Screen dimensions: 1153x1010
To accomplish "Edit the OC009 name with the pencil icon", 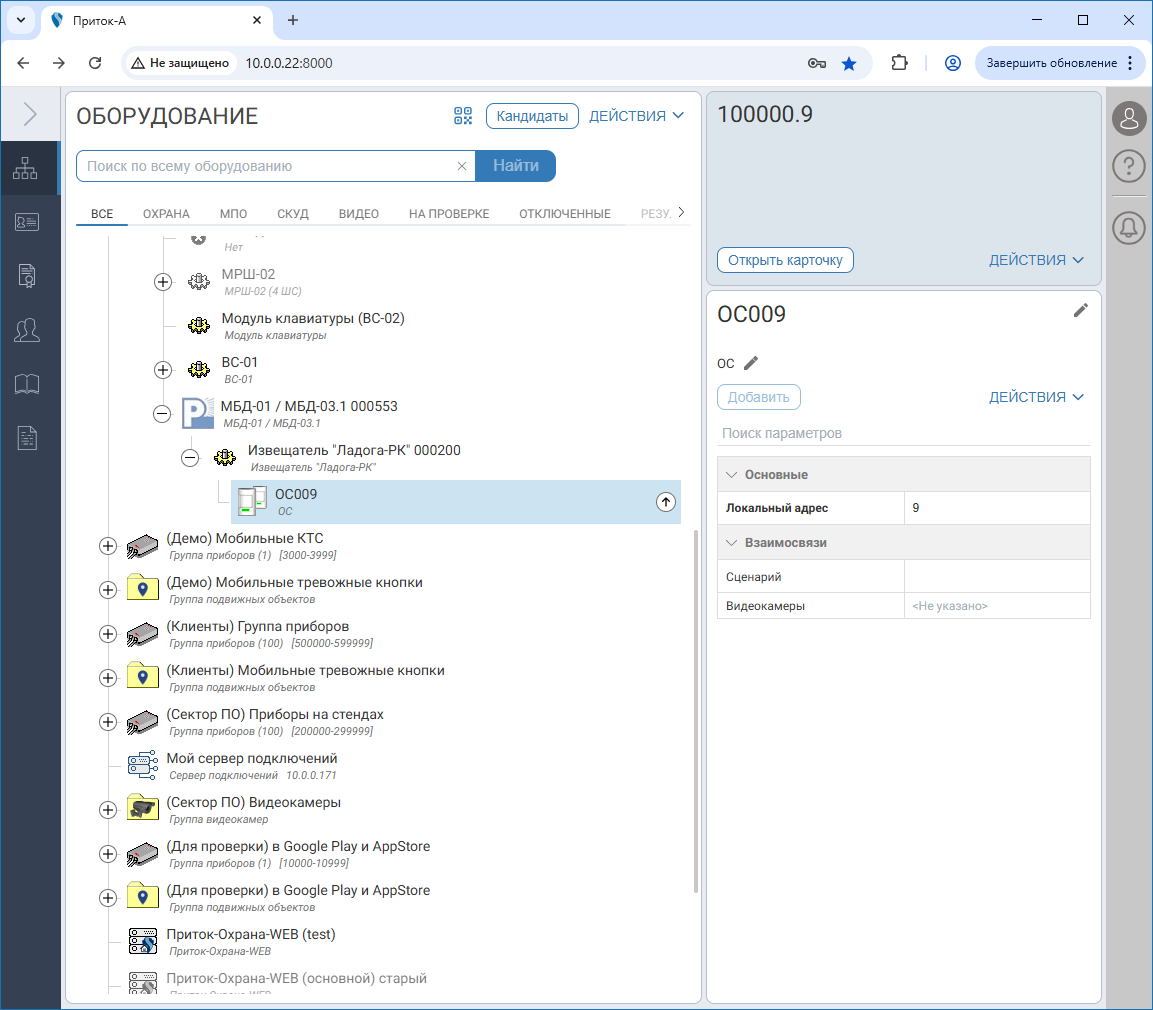I will coord(1080,311).
